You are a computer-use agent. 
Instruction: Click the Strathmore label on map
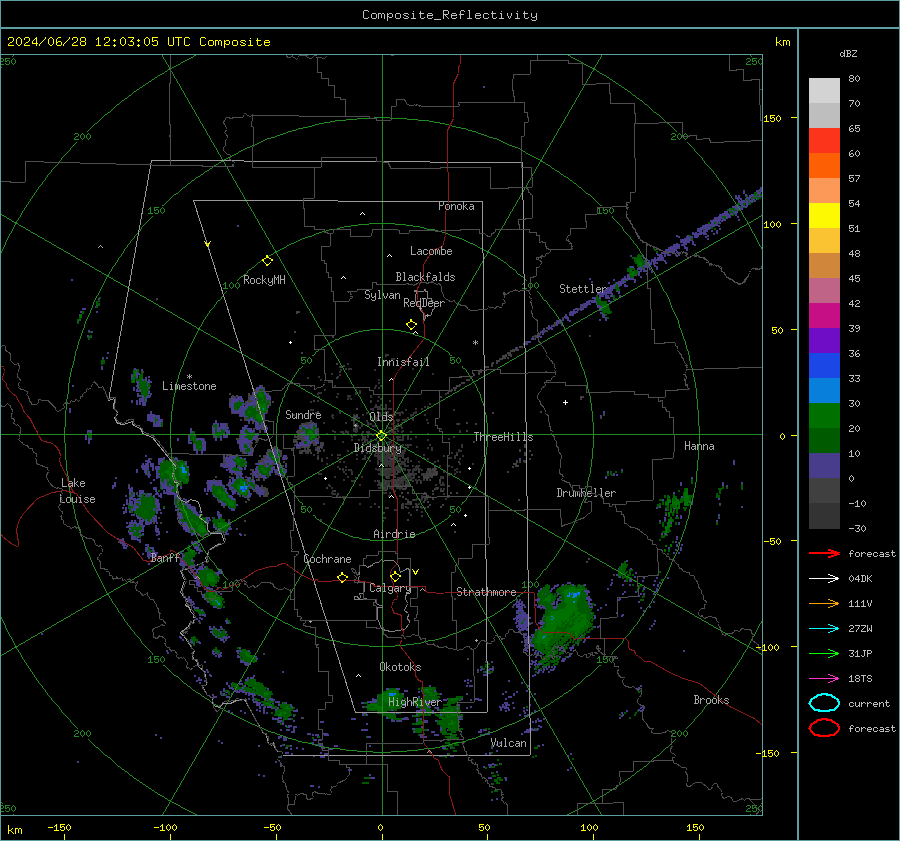coord(486,592)
